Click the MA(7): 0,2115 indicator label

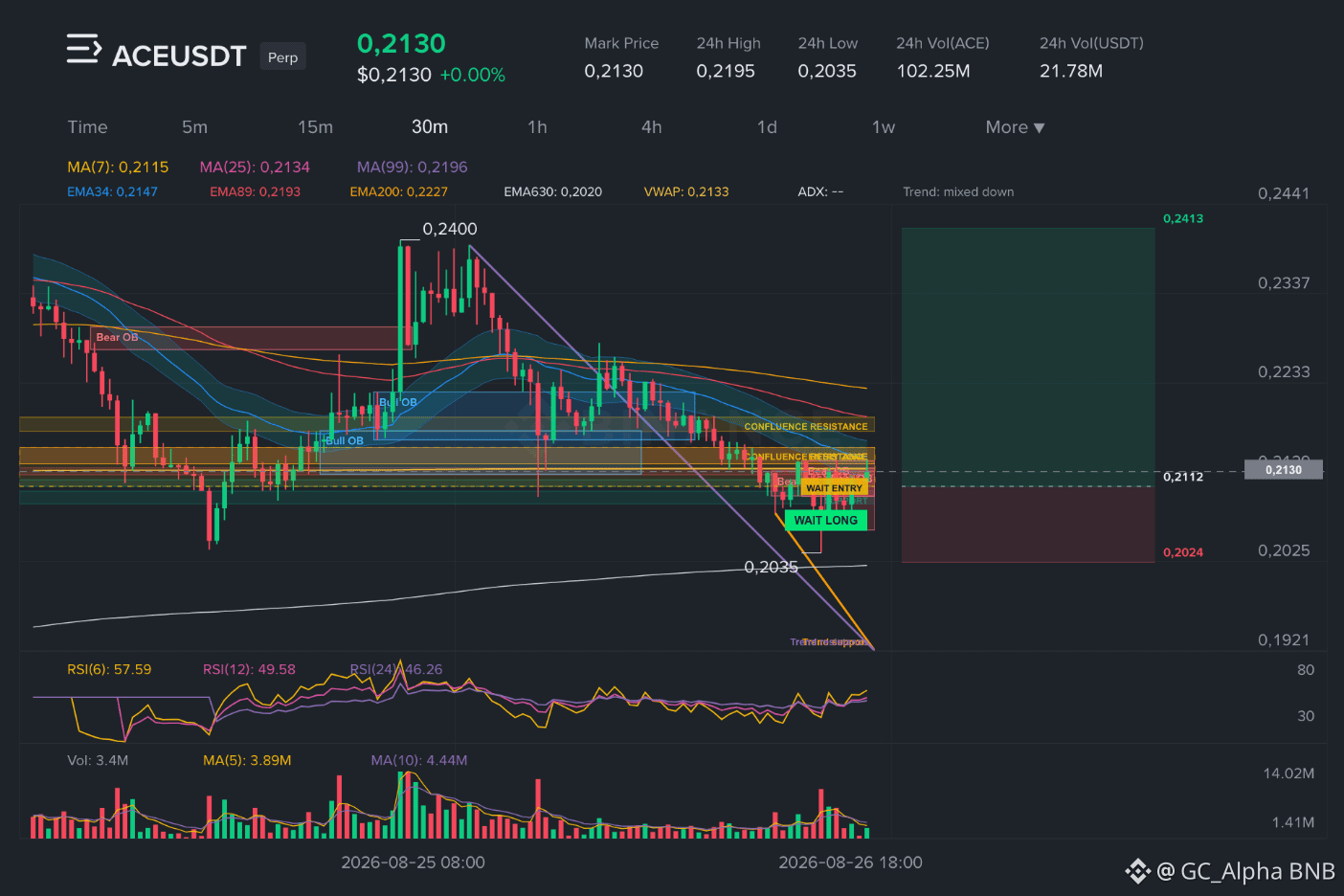(118, 167)
